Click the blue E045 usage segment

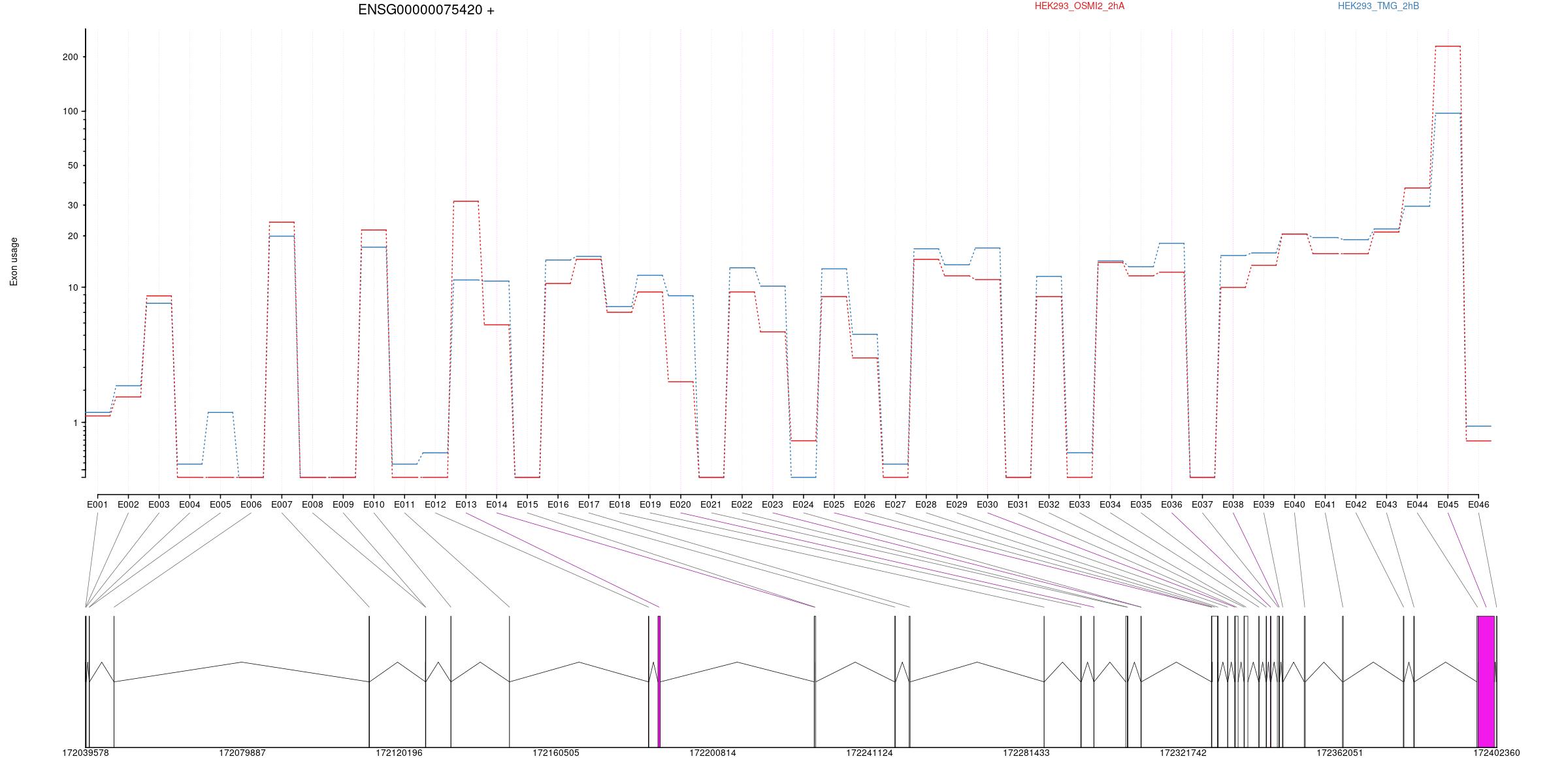pos(1448,114)
